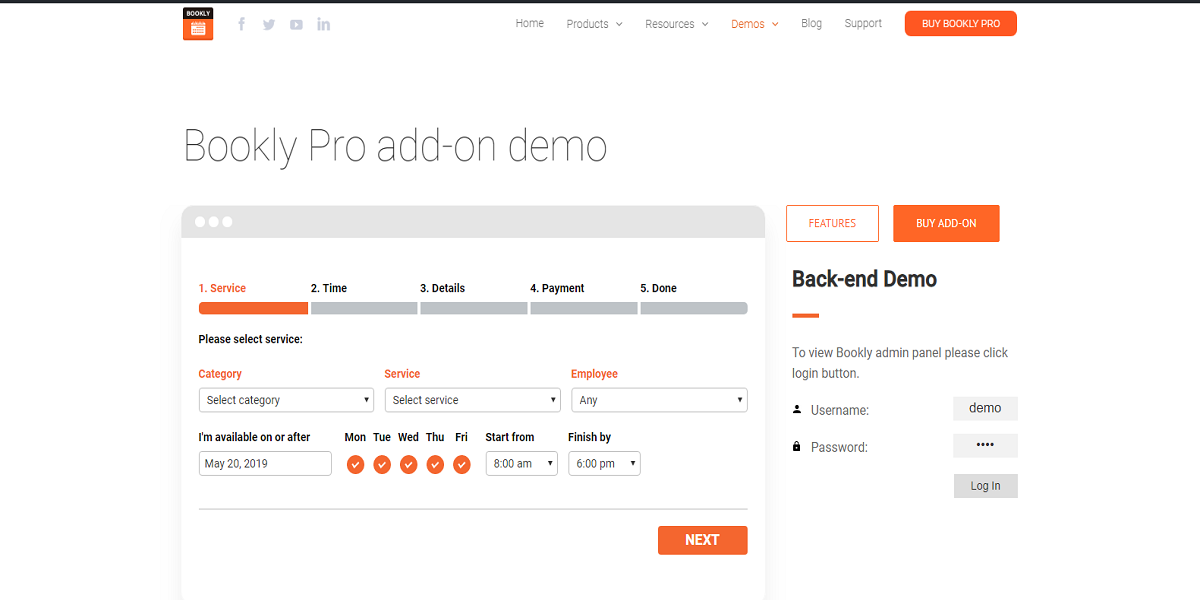
Task: Click the grey progress bar under 2. Time
Action: [364, 308]
